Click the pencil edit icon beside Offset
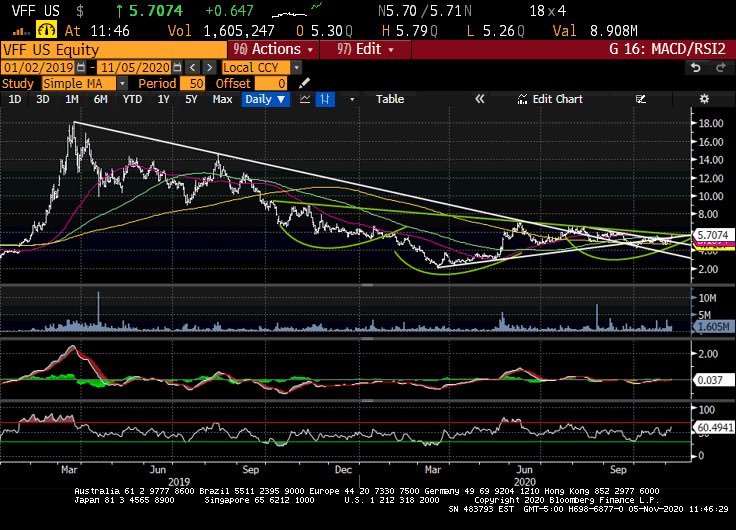 click(x=304, y=83)
